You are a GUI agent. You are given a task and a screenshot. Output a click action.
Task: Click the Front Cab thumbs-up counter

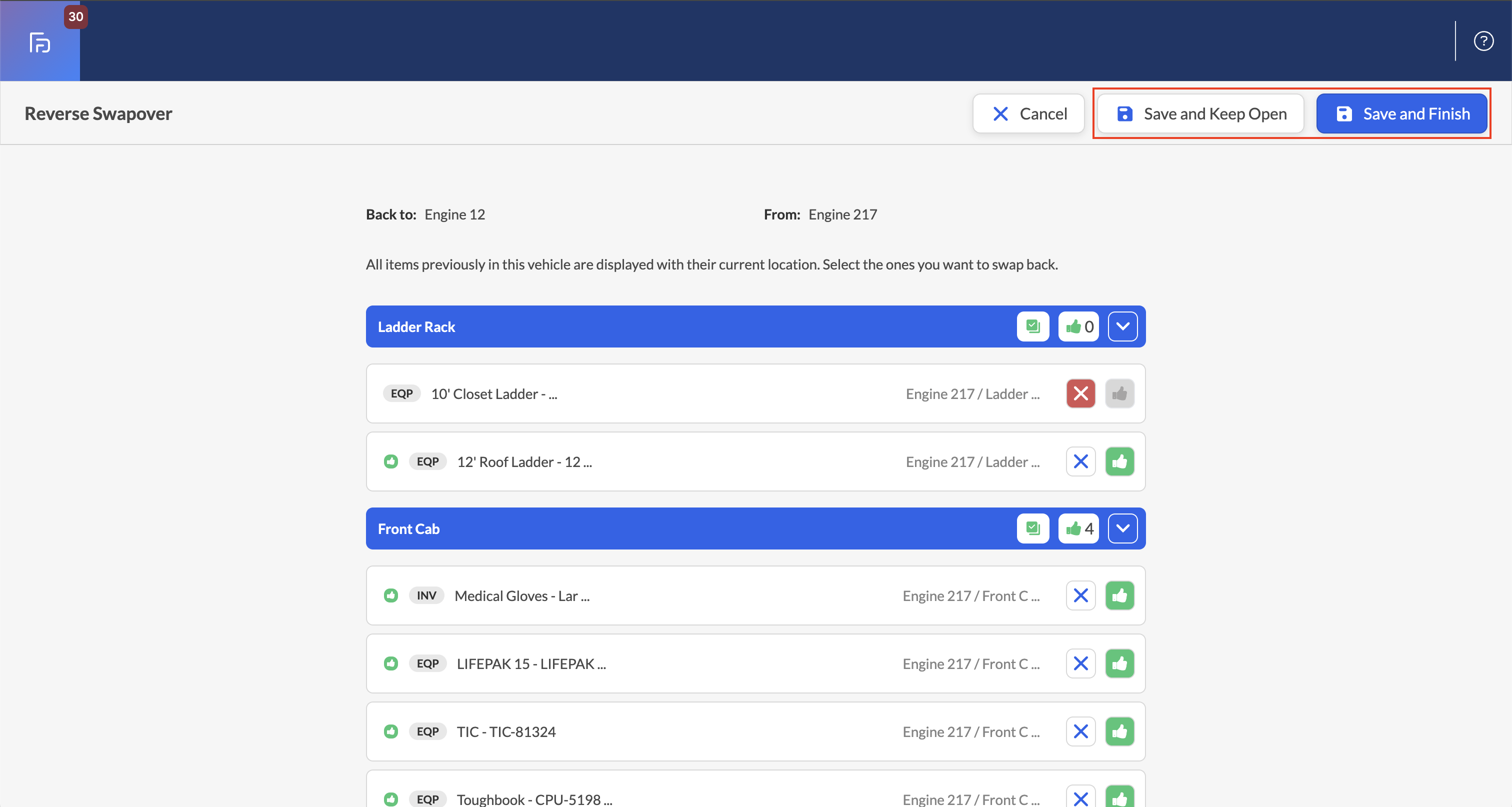point(1078,528)
